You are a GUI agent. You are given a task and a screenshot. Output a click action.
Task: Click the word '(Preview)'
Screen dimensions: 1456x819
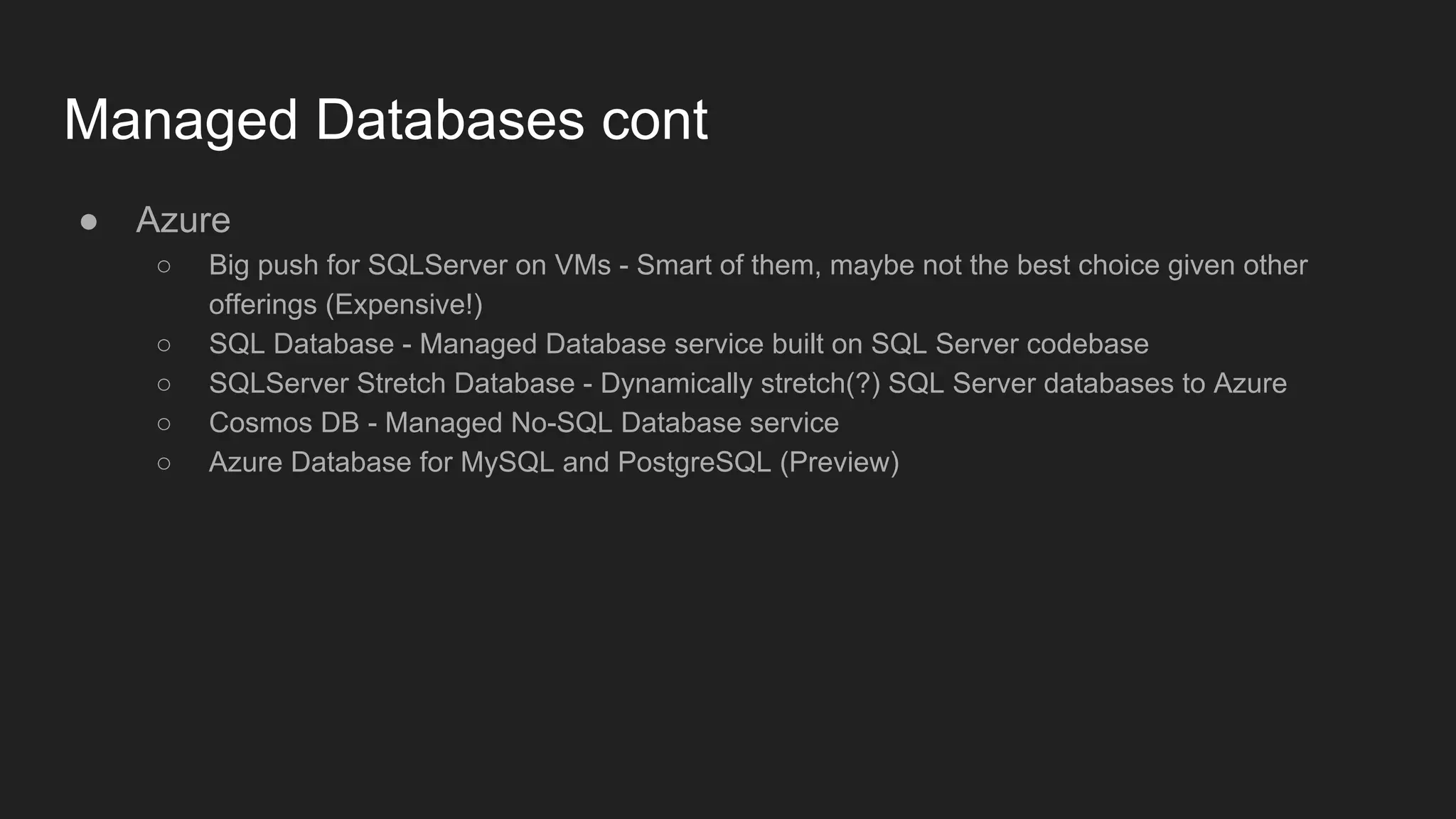click(x=840, y=463)
